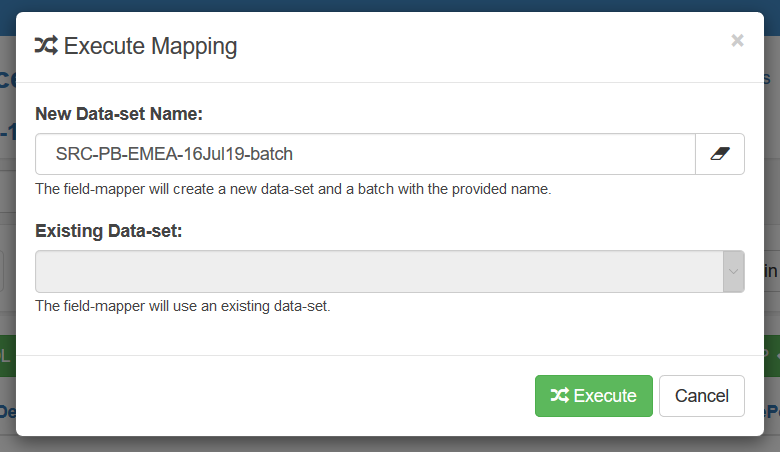Click the 'Existing Data-set:' label
This screenshot has height=452, width=780.
(x=109, y=231)
